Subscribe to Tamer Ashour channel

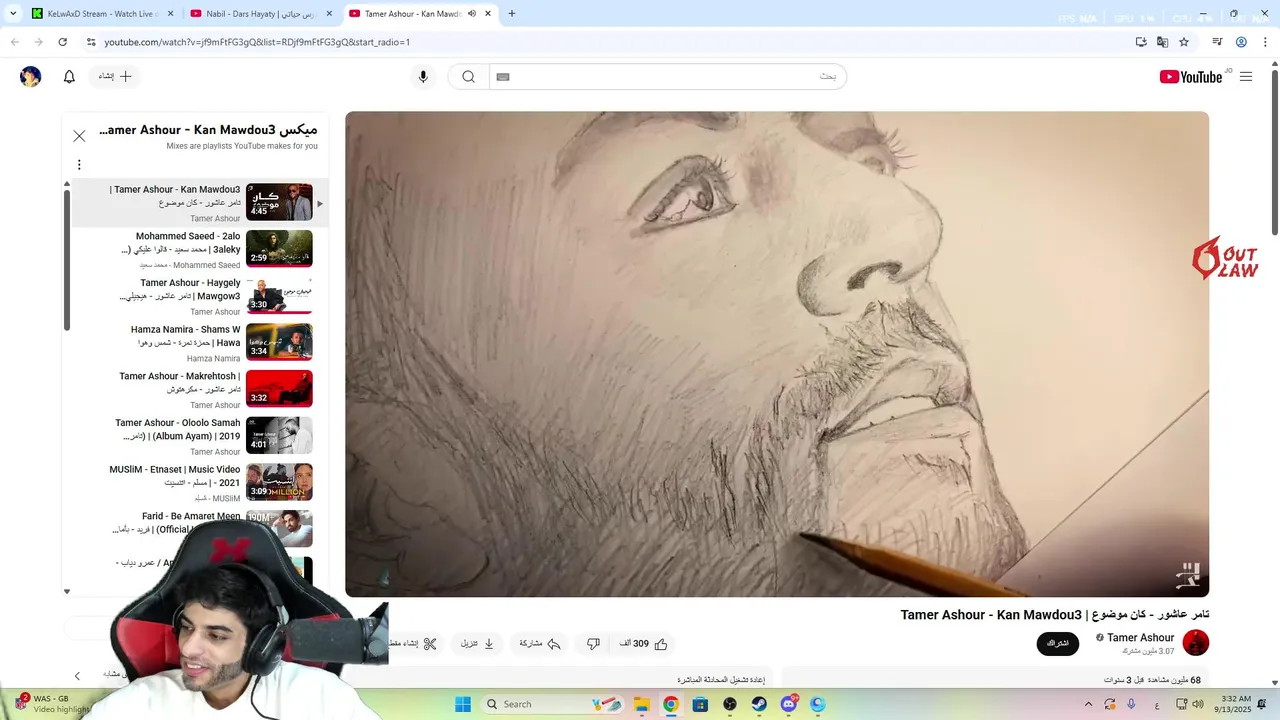[x=1058, y=643]
